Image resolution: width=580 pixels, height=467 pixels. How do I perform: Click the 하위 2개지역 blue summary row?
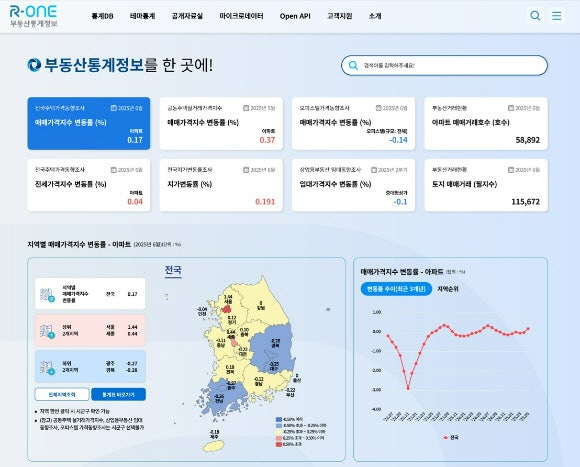[90, 366]
